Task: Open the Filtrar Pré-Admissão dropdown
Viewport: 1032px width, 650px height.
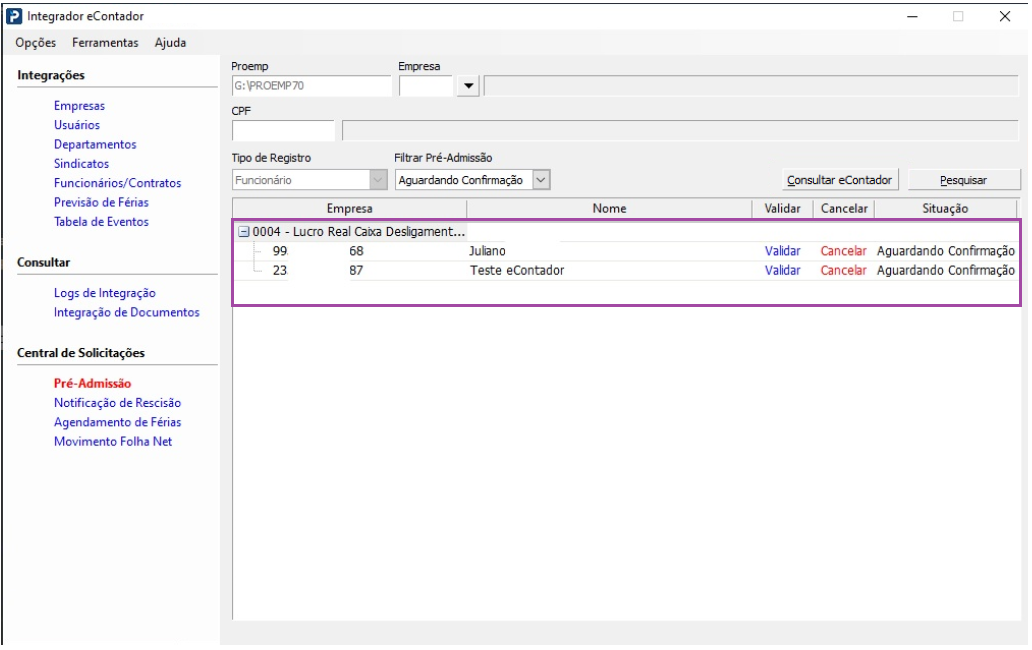Action: (x=541, y=180)
